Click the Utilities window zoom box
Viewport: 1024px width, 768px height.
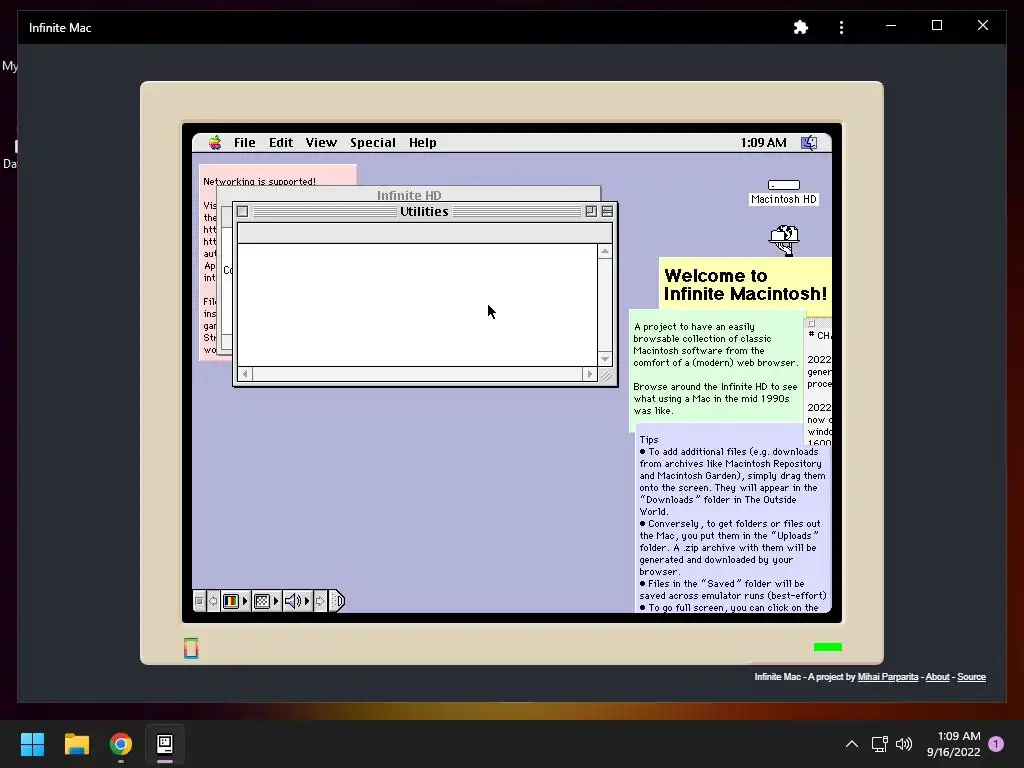pos(591,211)
